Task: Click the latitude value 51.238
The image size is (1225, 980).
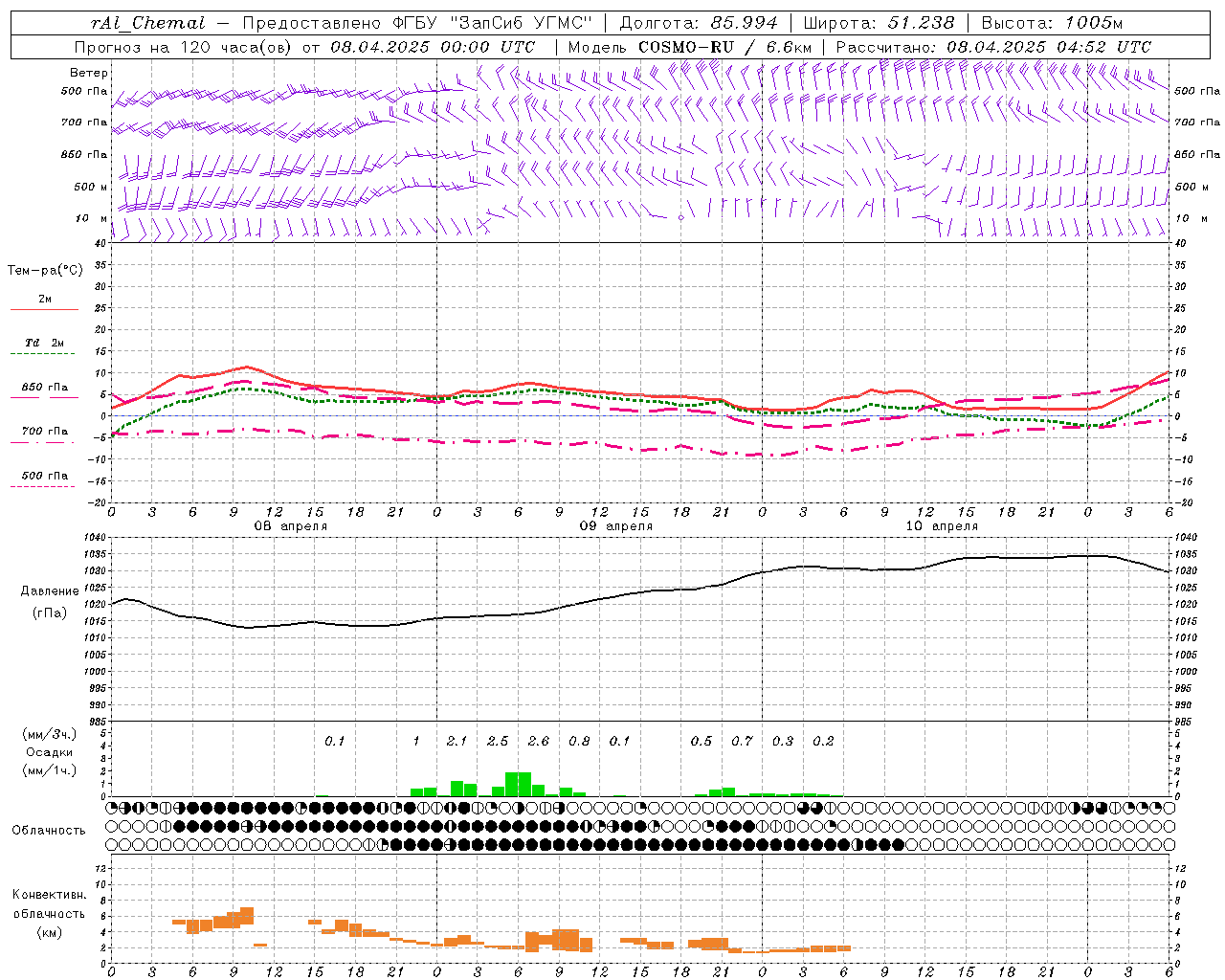Action: coord(921,23)
